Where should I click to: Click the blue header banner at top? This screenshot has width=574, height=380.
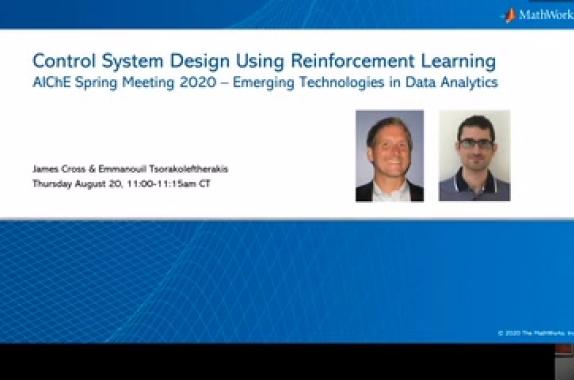[287, 14]
